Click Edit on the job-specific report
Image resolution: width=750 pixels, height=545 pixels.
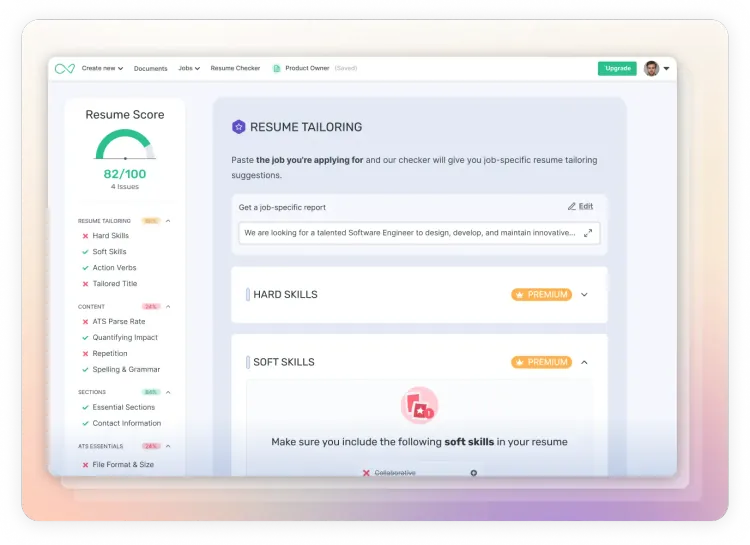click(580, 206)
